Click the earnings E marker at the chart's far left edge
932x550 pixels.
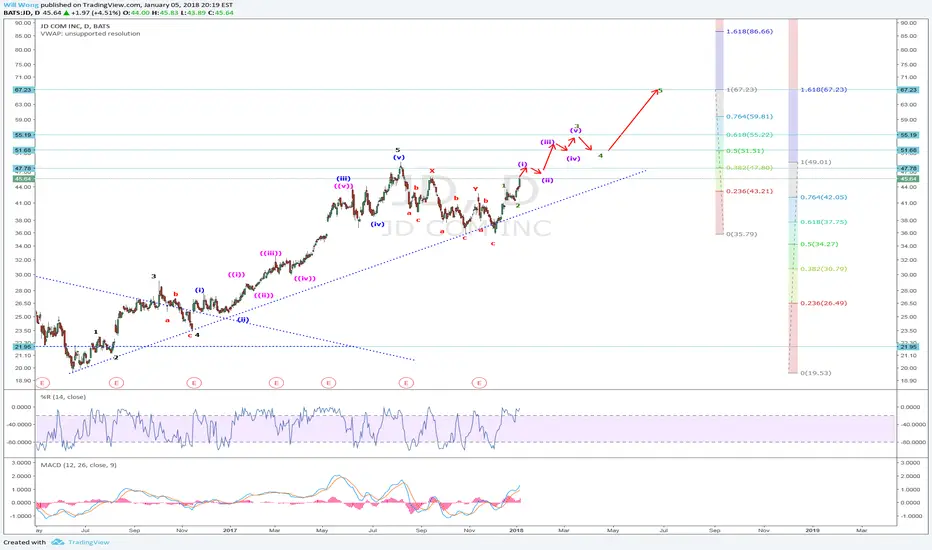pyautogui.click(x=41, y=383)
